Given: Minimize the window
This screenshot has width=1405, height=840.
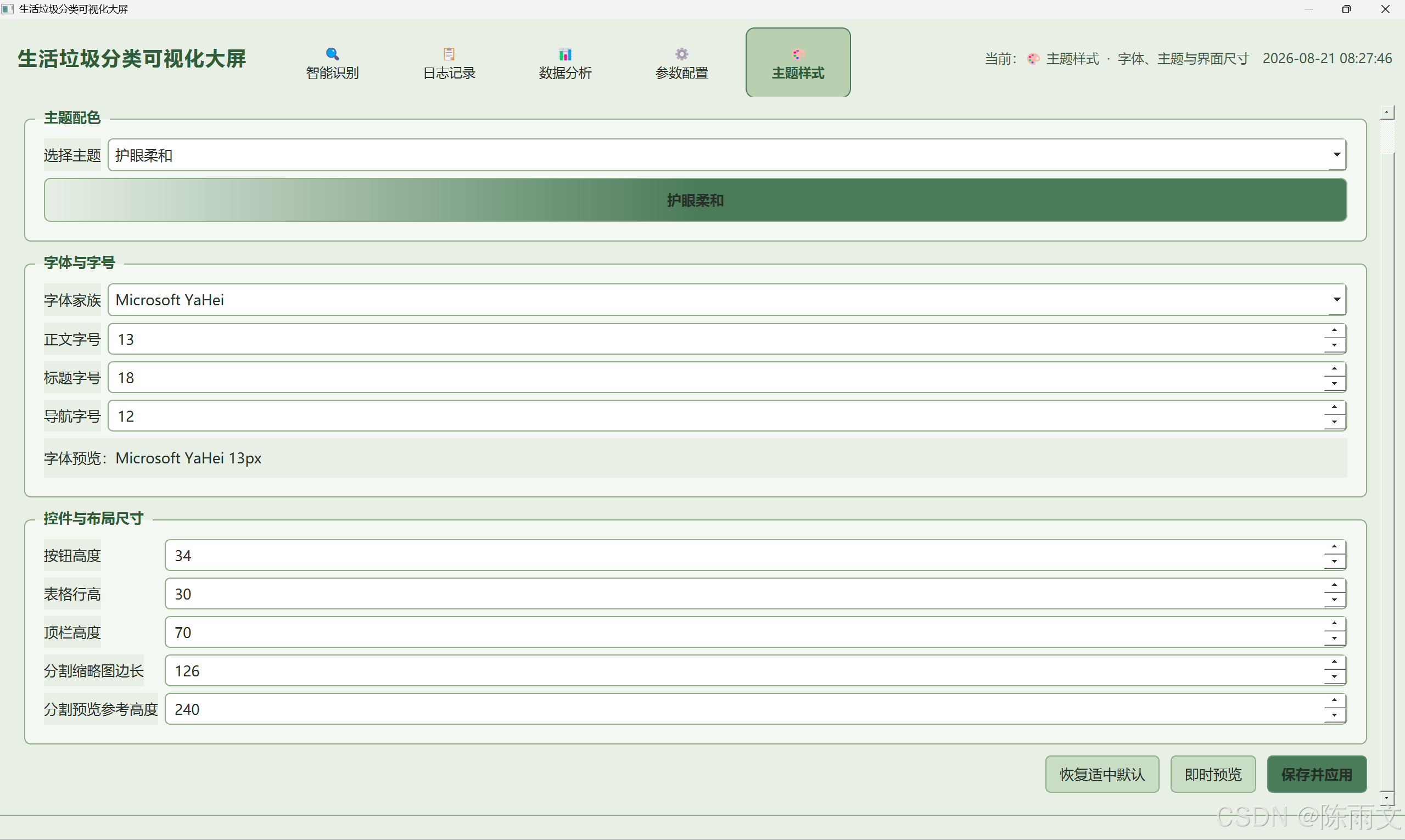Looking at the screenshot, I should [1308, 9].
